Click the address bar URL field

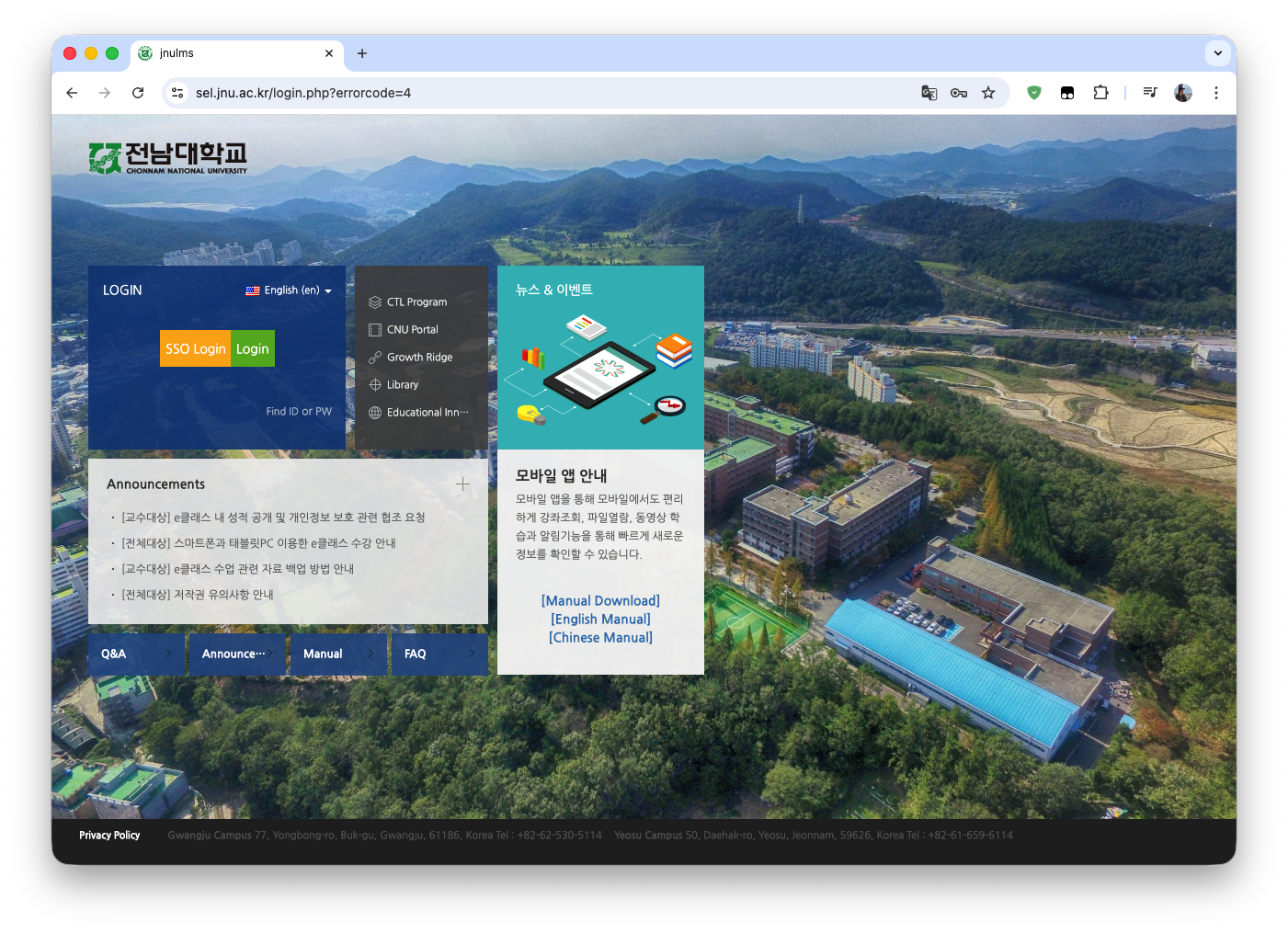coord(552,93)
